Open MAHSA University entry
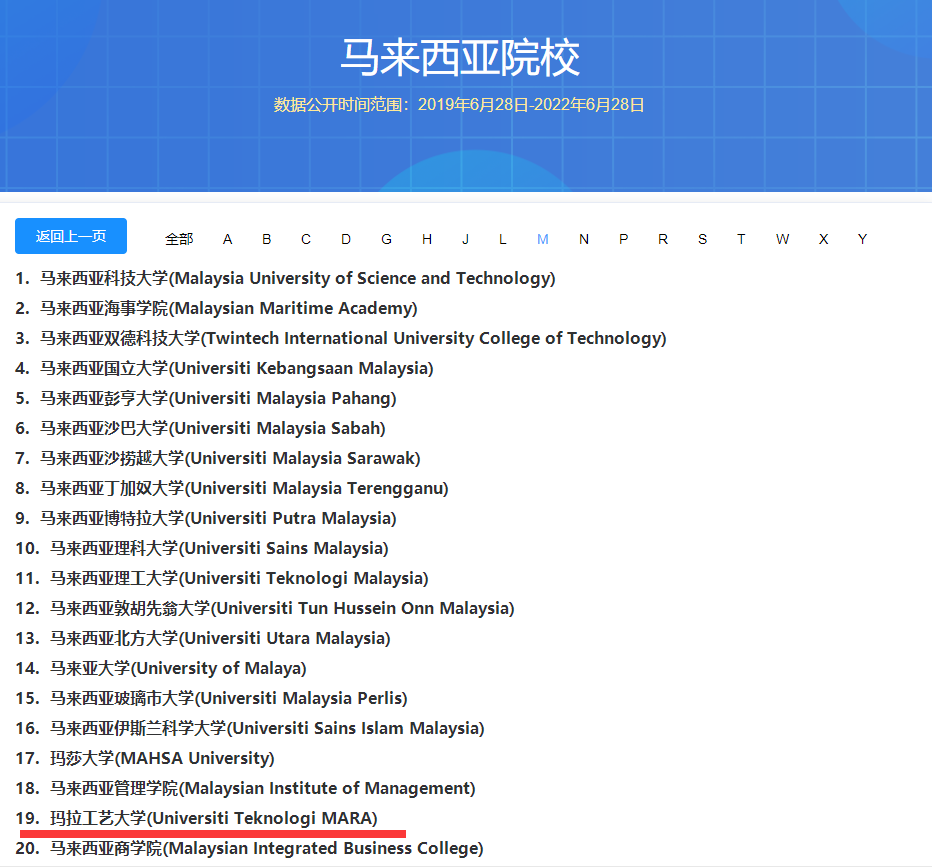The image size is (932, 867). (162, 758)
